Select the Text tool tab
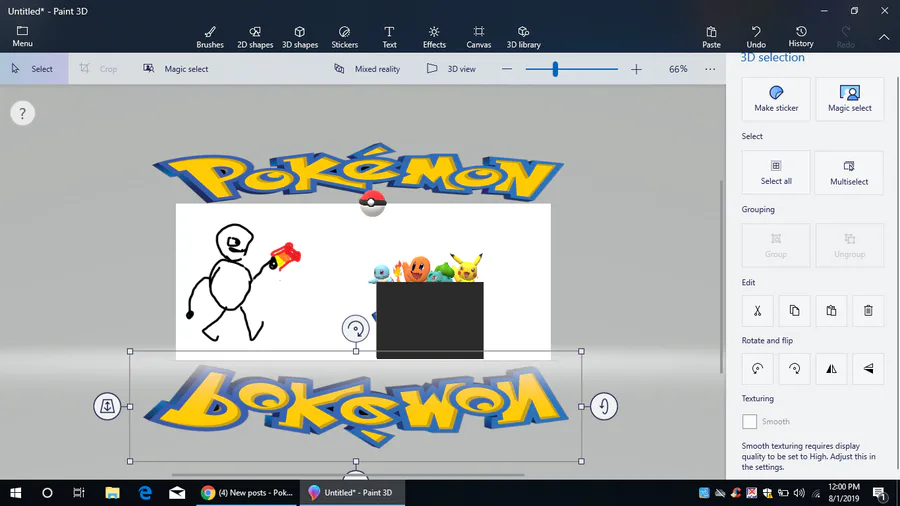 pos(389,37)
